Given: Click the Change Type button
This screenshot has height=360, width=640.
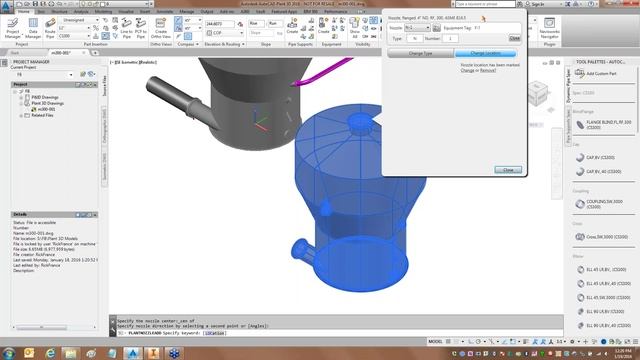Looking at the screenshot, I should click(420, 53).
